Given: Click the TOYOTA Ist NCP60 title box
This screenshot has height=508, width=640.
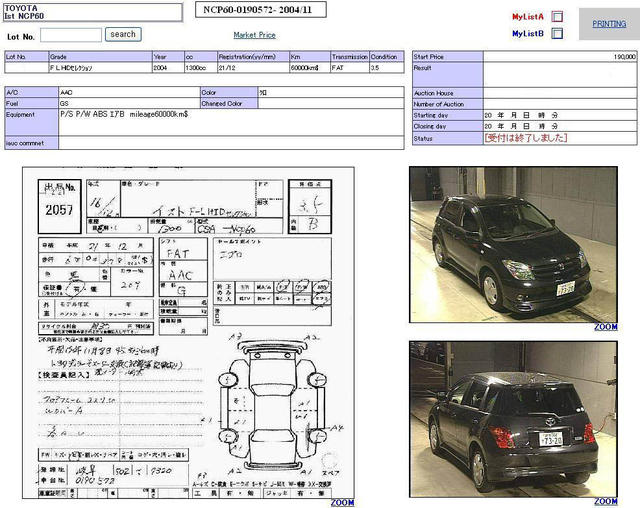Looking at the screenshot, I should [x=93, y=12].
